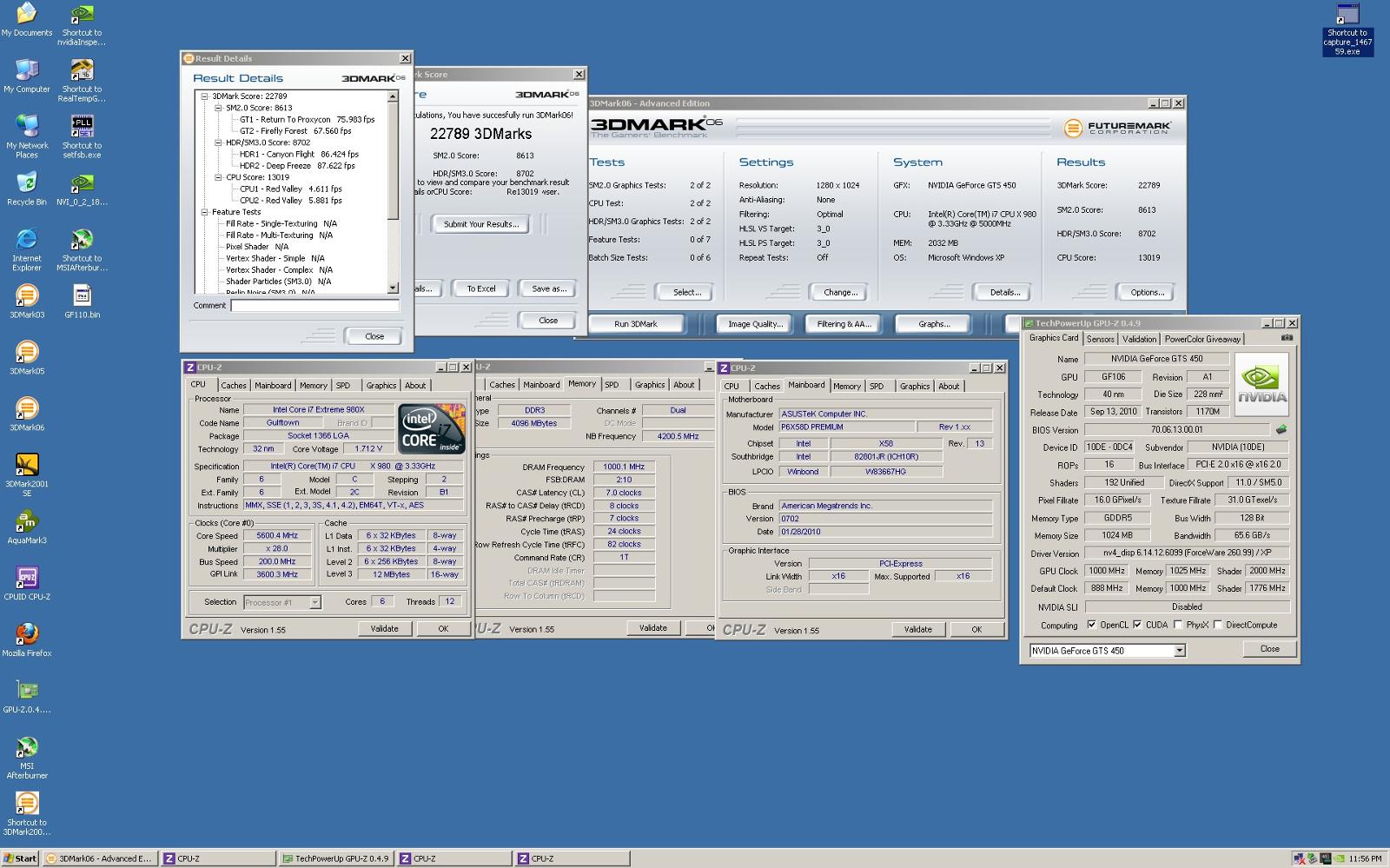Switch to Caches tab in left CPU-Z
The image size is (1390, 868).
pos(233,385)
